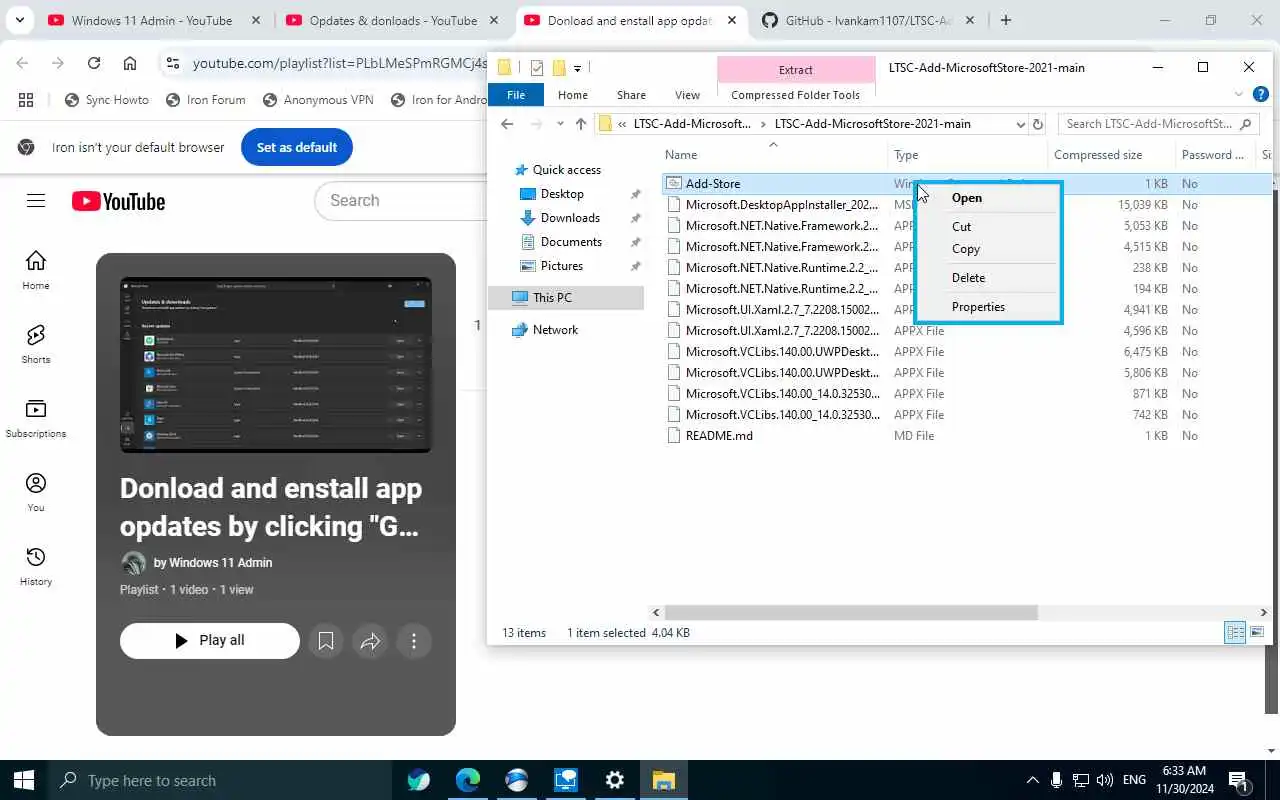Refresh the Explorer address bar
The height and width of the screenshot is (800, 1280).
(x=1038, y=124)
